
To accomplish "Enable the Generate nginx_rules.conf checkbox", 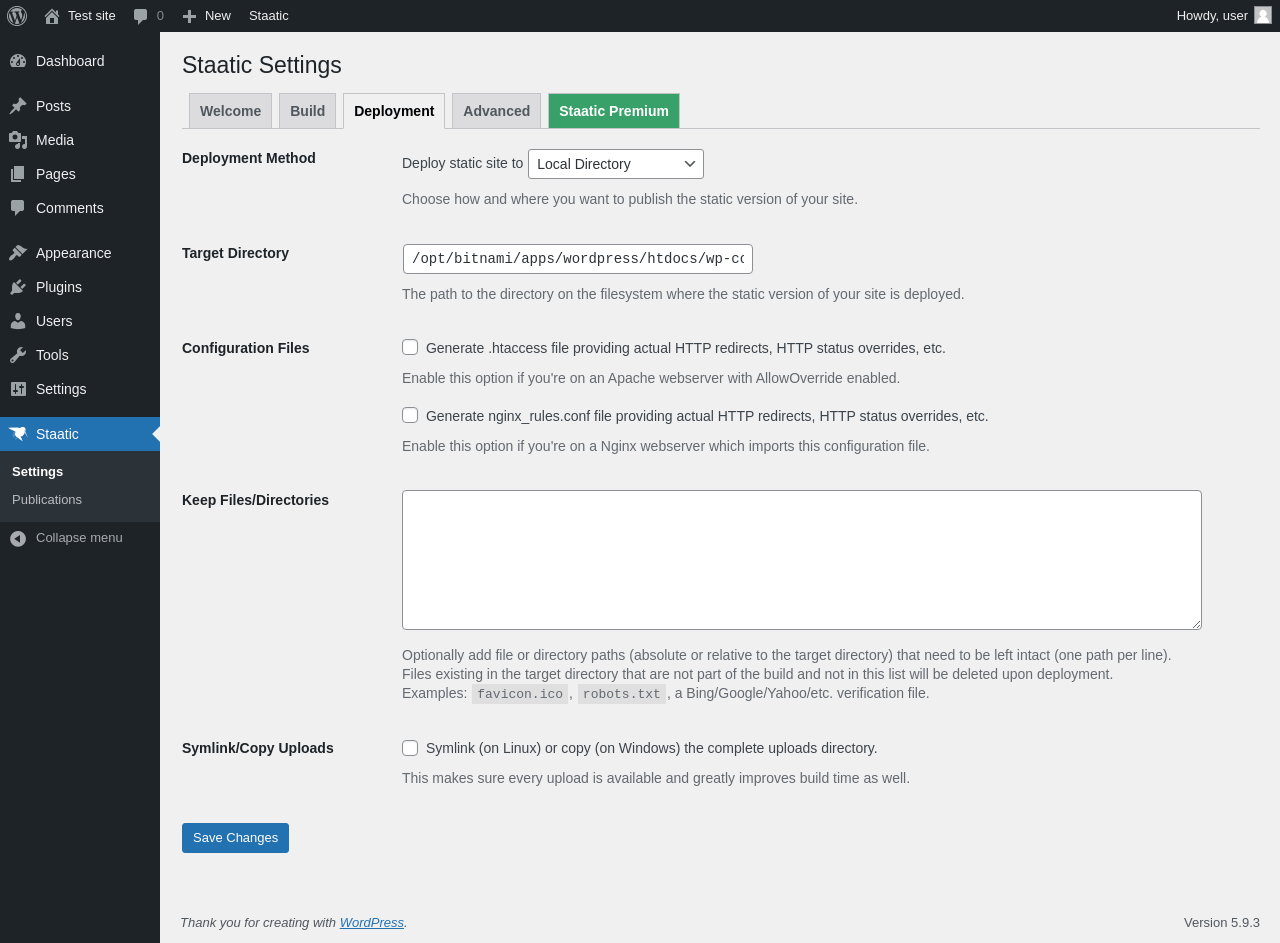I will (410, 415).
